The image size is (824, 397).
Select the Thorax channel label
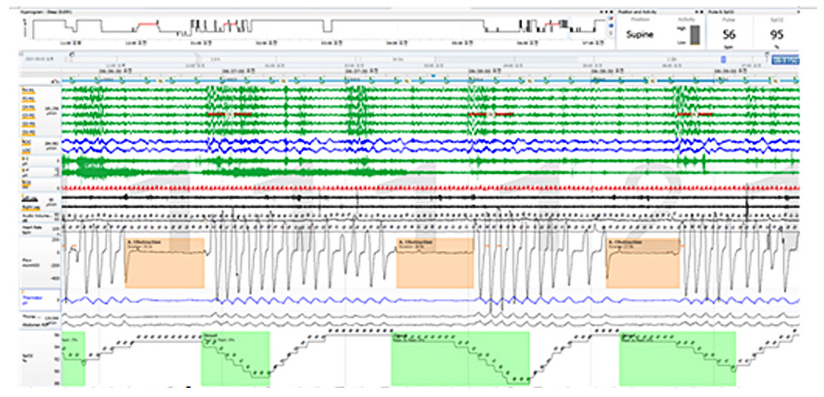coord(29,318)
